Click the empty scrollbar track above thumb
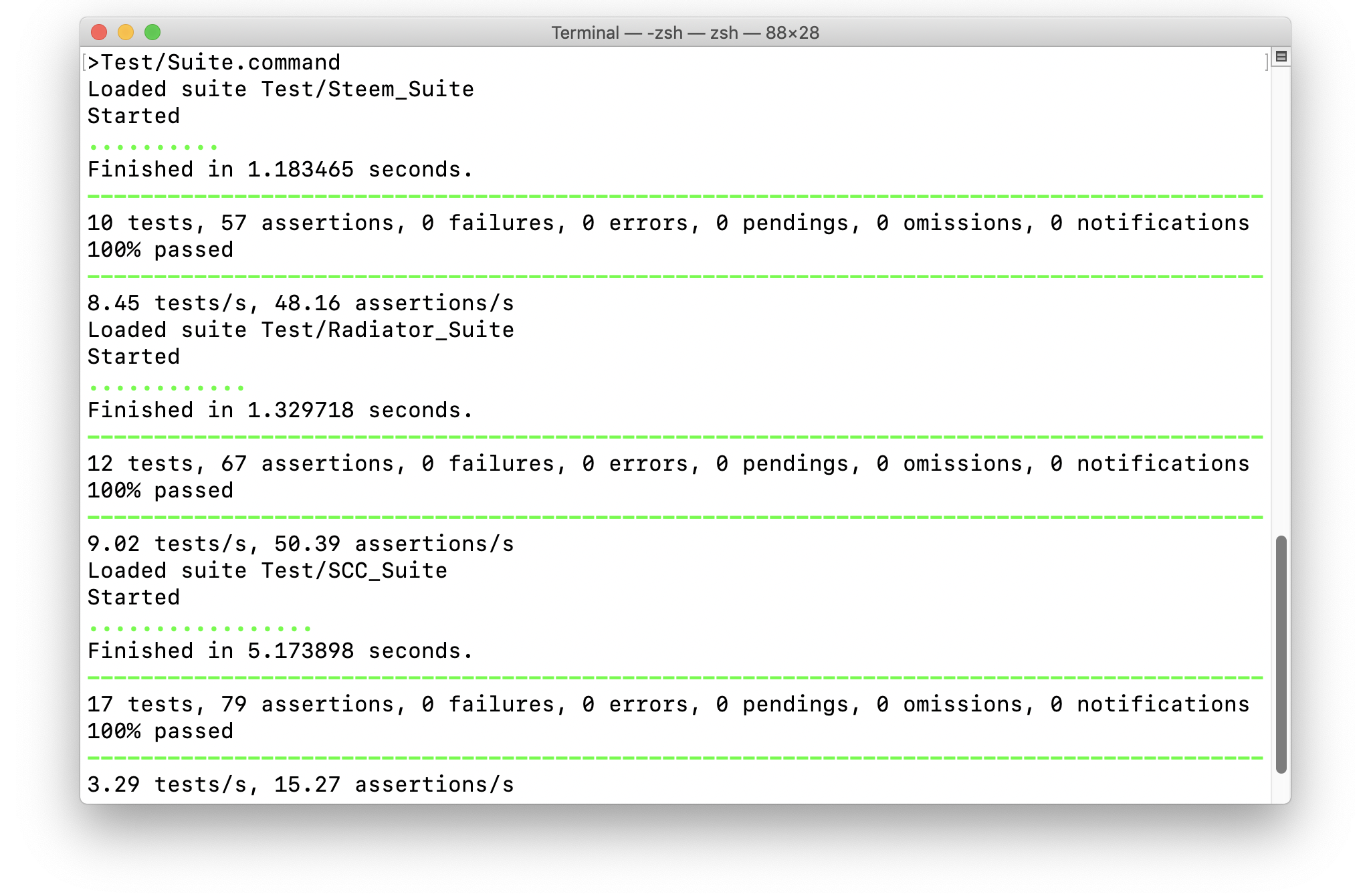The image size is (1371, 896). coord(1281,301)
